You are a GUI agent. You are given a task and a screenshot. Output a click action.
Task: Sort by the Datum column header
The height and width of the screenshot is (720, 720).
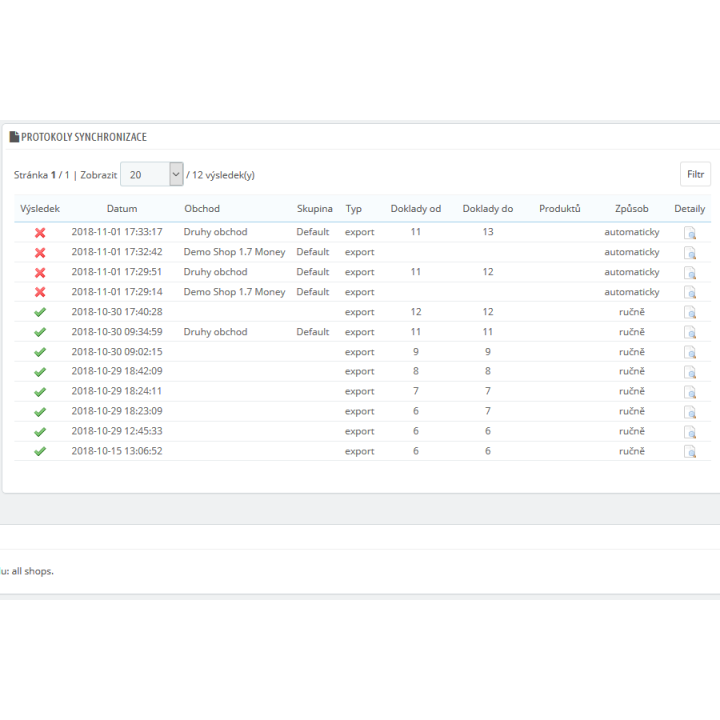[x=122, y=209]
